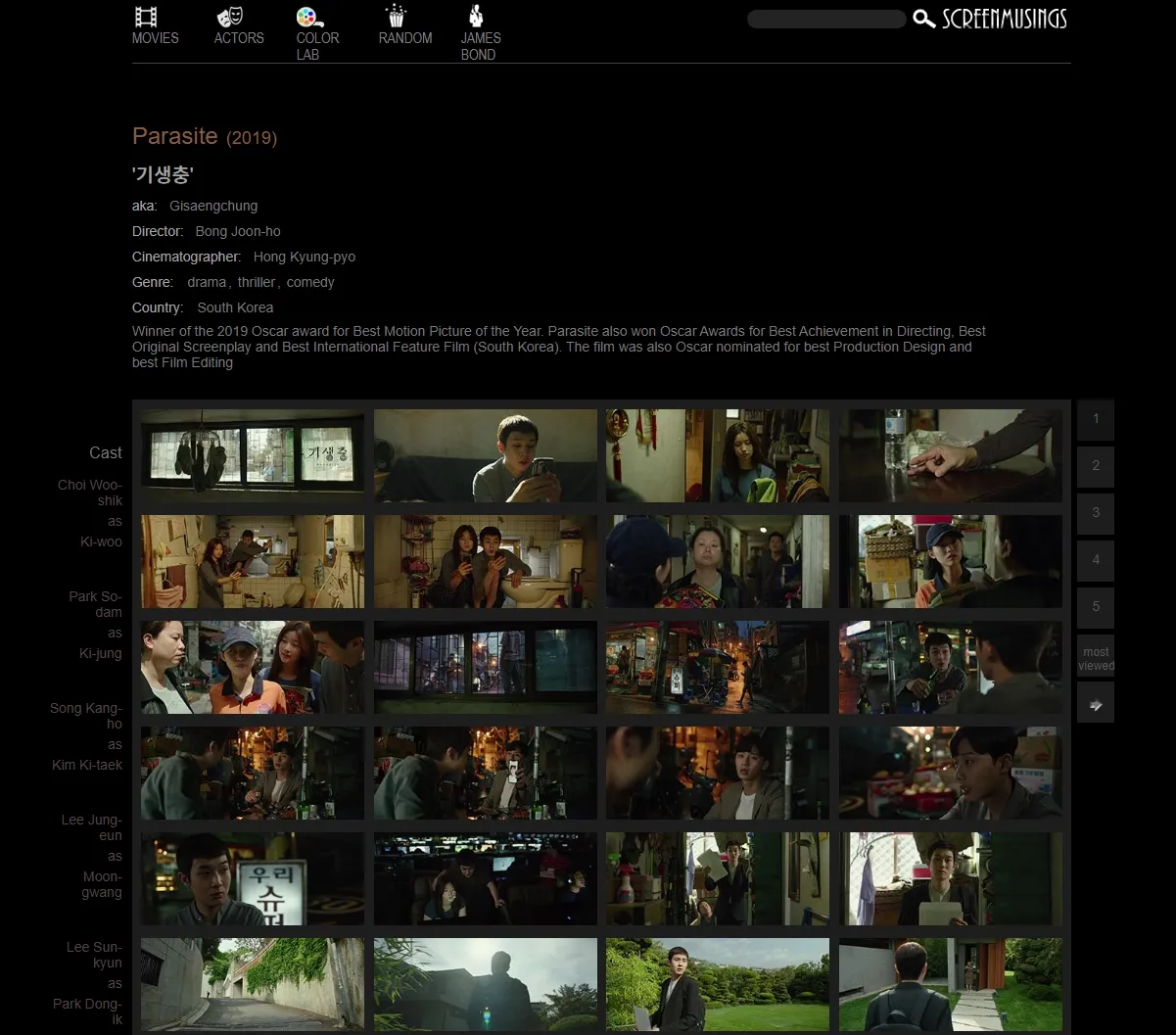Open thumbnail of night street market

718,667
